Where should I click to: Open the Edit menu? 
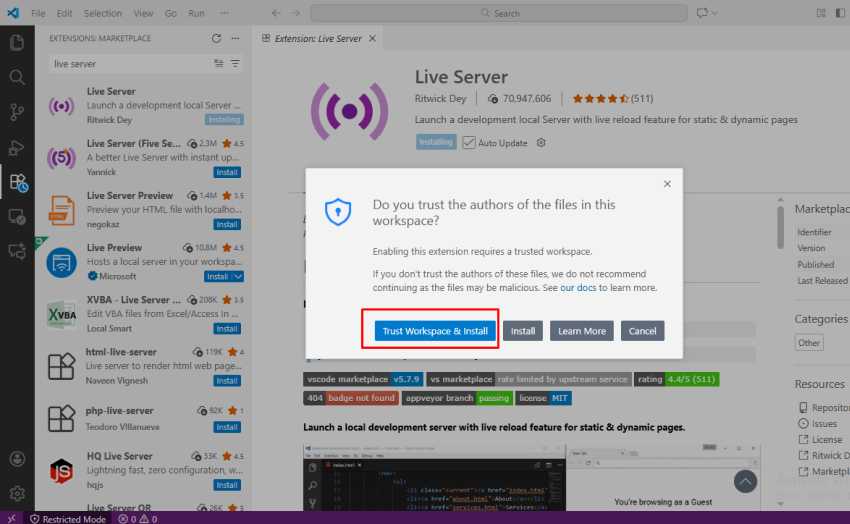click(64, 13)
